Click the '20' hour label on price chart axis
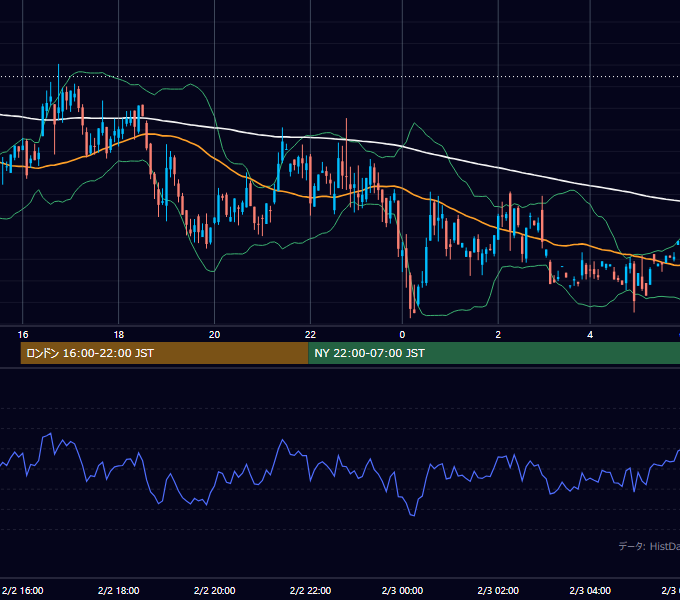Viewport: 680px width, 600px height. pos(214,335)
